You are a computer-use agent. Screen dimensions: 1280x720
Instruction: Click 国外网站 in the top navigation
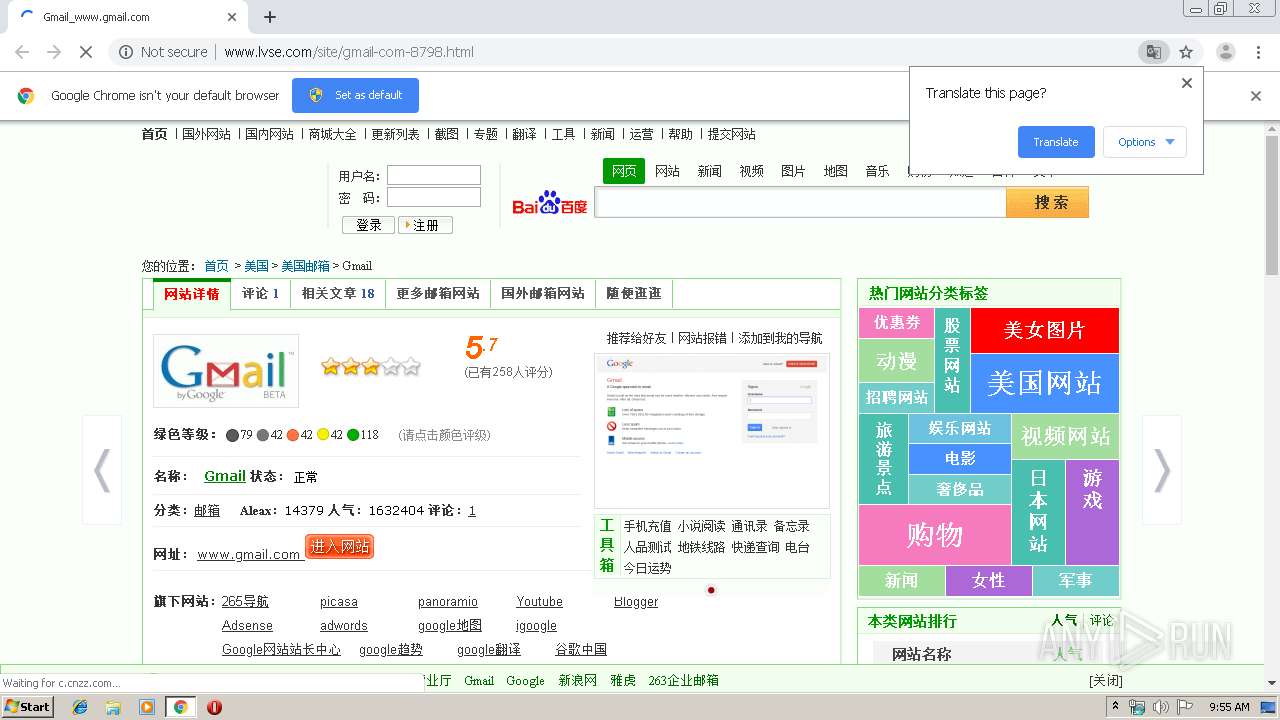(x=206, y=134)
